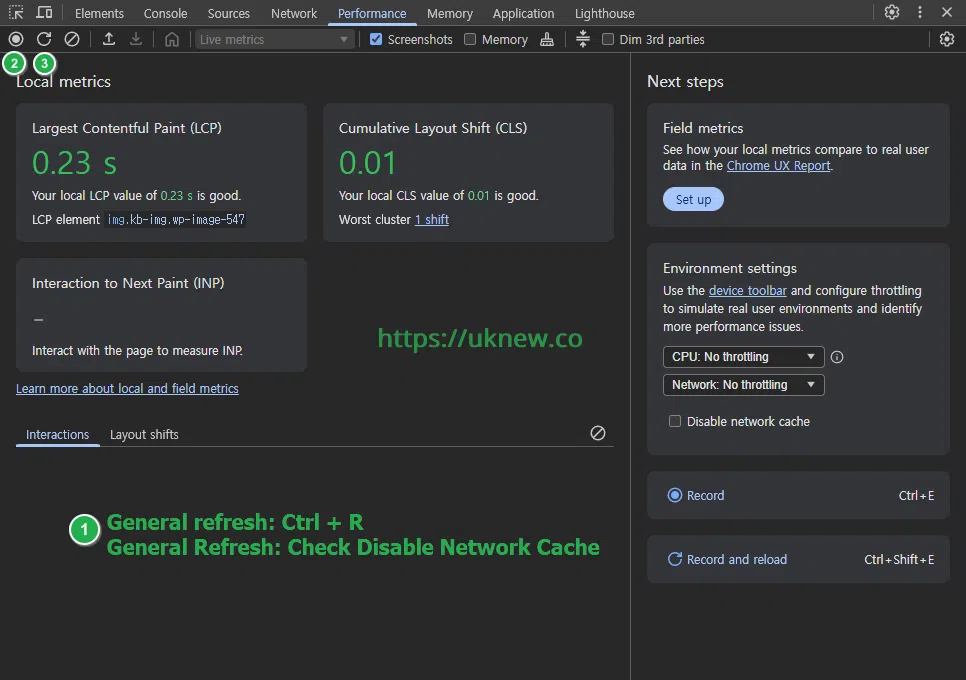Enable Dim 3rd parties checkbox
966x680 pixels.
608,39
